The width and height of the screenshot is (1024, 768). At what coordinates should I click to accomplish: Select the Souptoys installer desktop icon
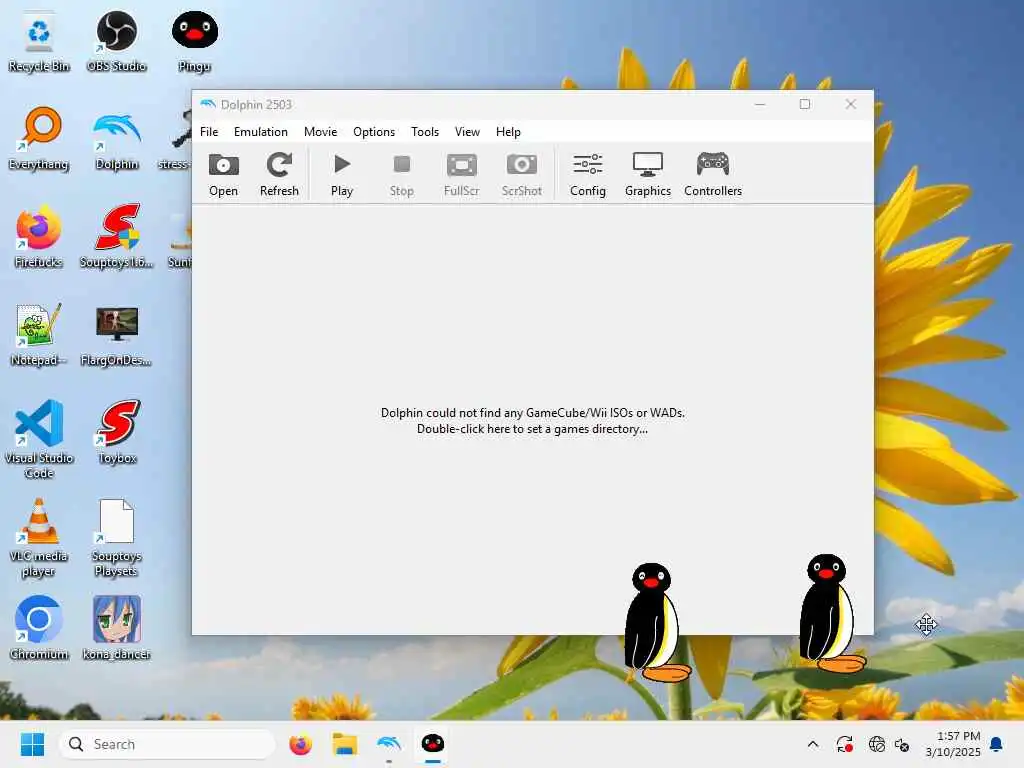[x=117, y=237]
